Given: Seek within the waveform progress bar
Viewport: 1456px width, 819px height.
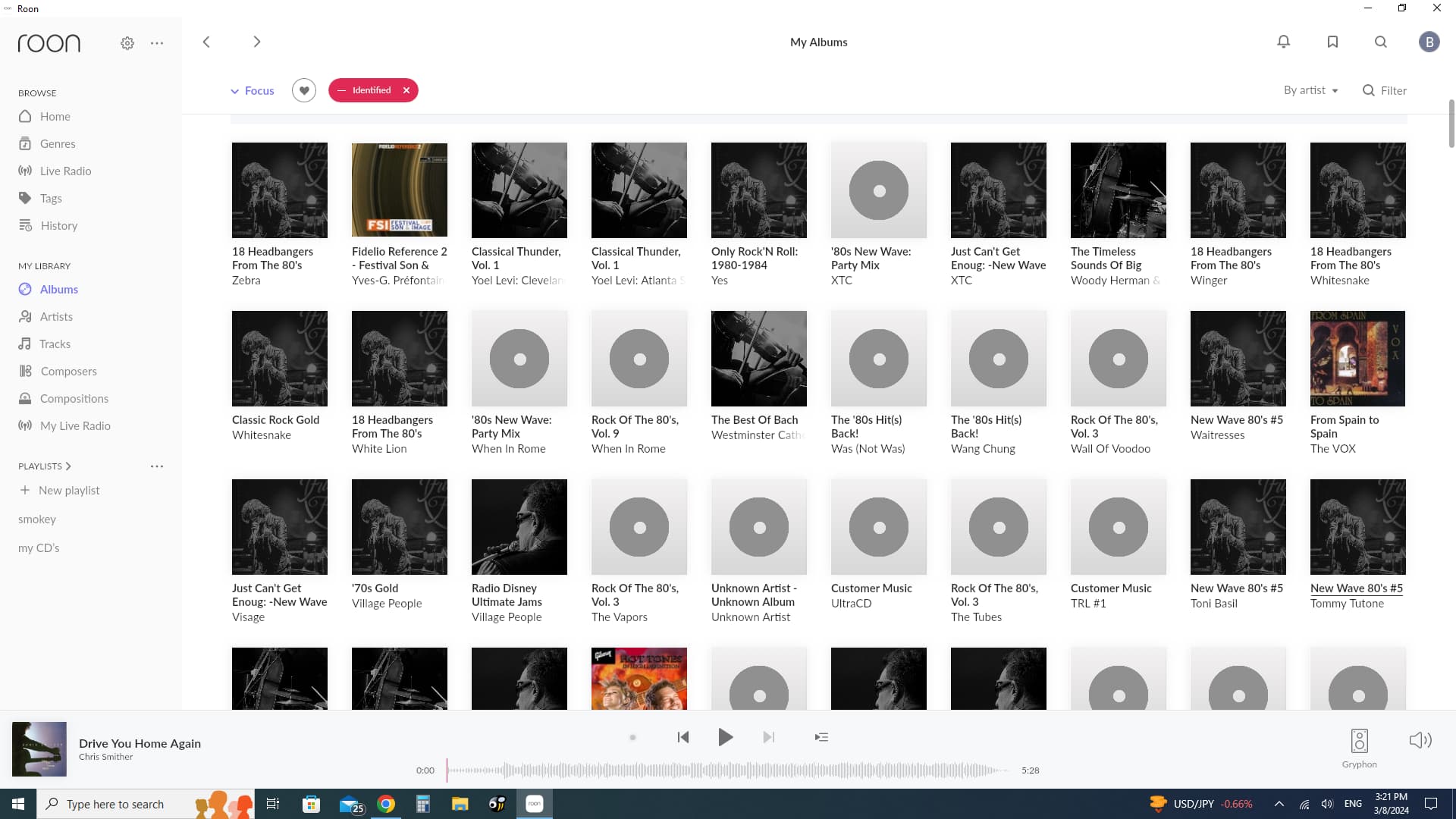Looking at the screenshot, I should 726,770.
